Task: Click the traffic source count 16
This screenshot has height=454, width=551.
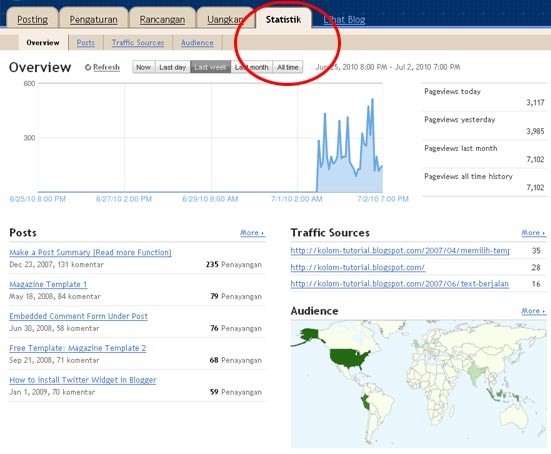Action: point(536,284)
